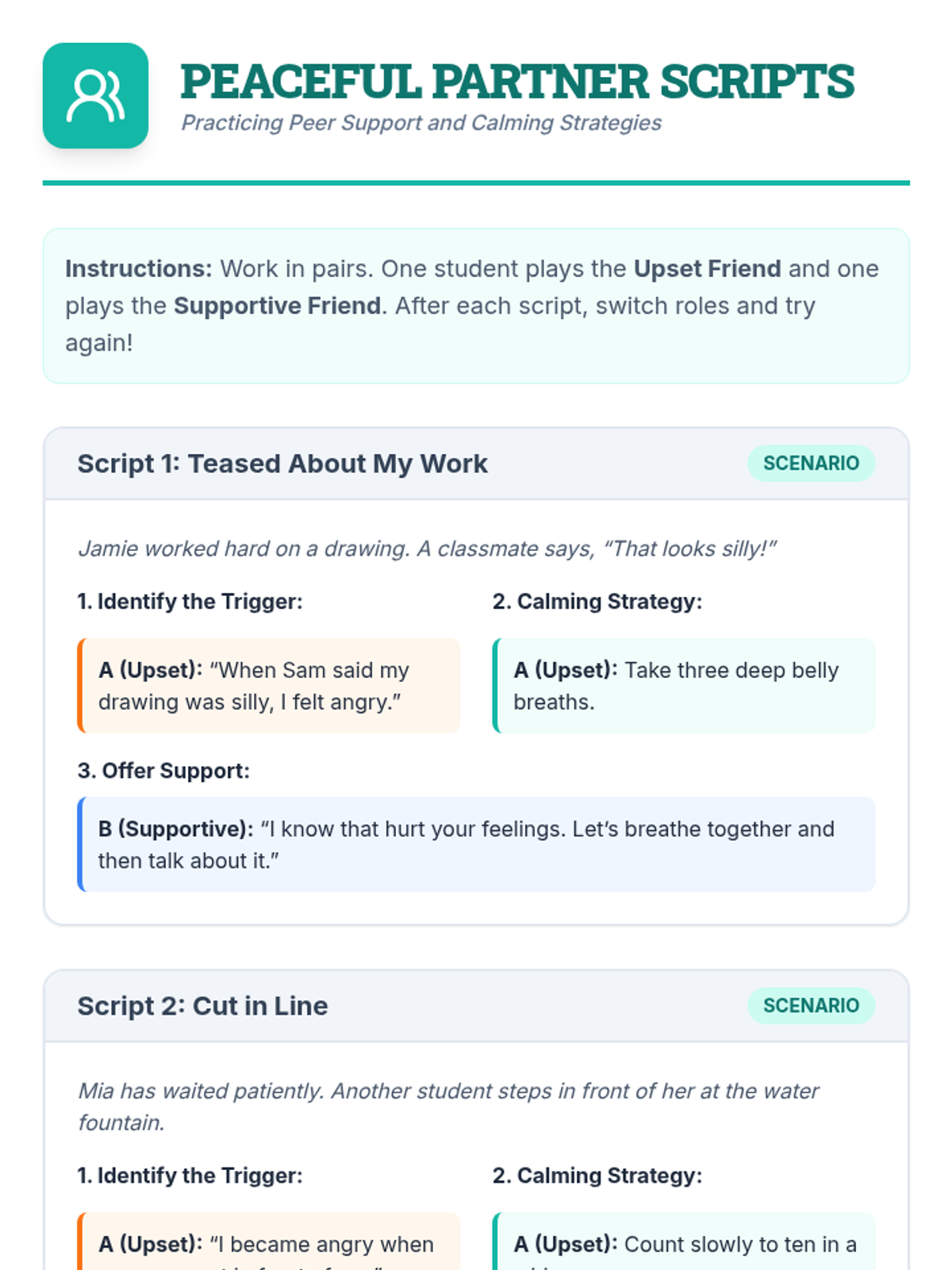Click the teal people icon logo
This screenshot has height=1270, width=952.
coord(95,95)
